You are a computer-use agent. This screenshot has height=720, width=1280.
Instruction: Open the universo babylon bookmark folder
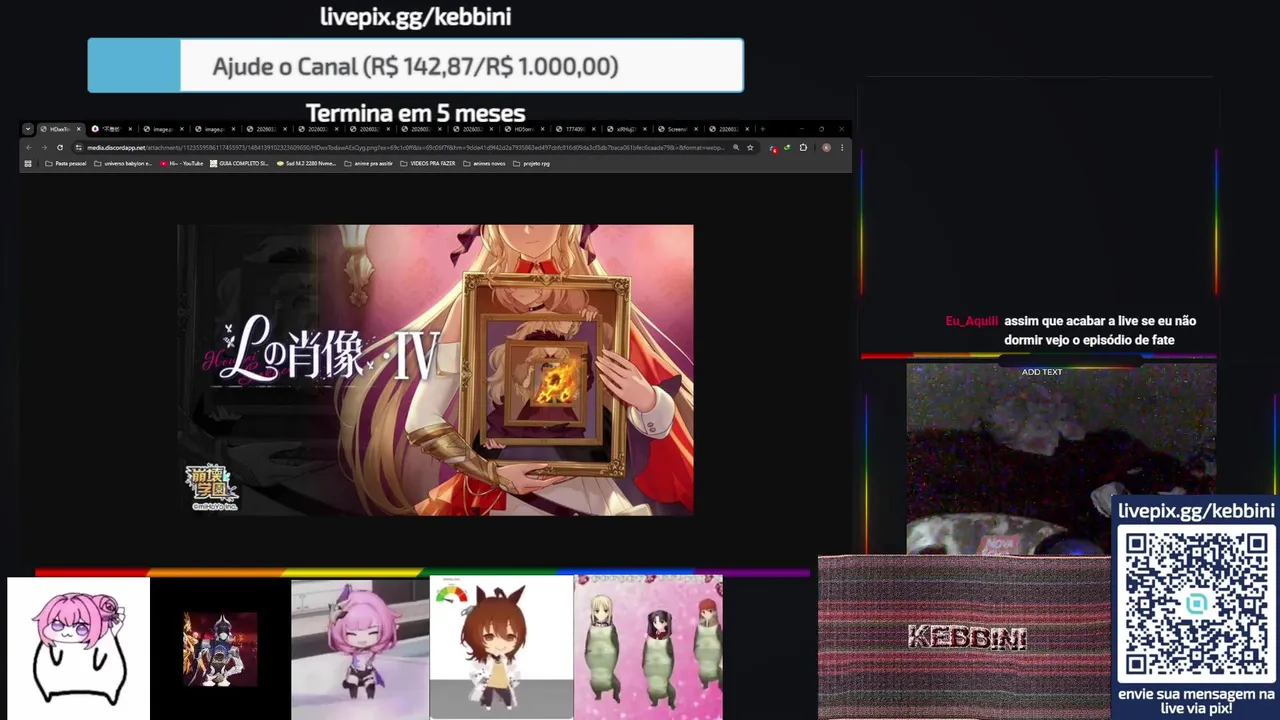tap(123, 163)
